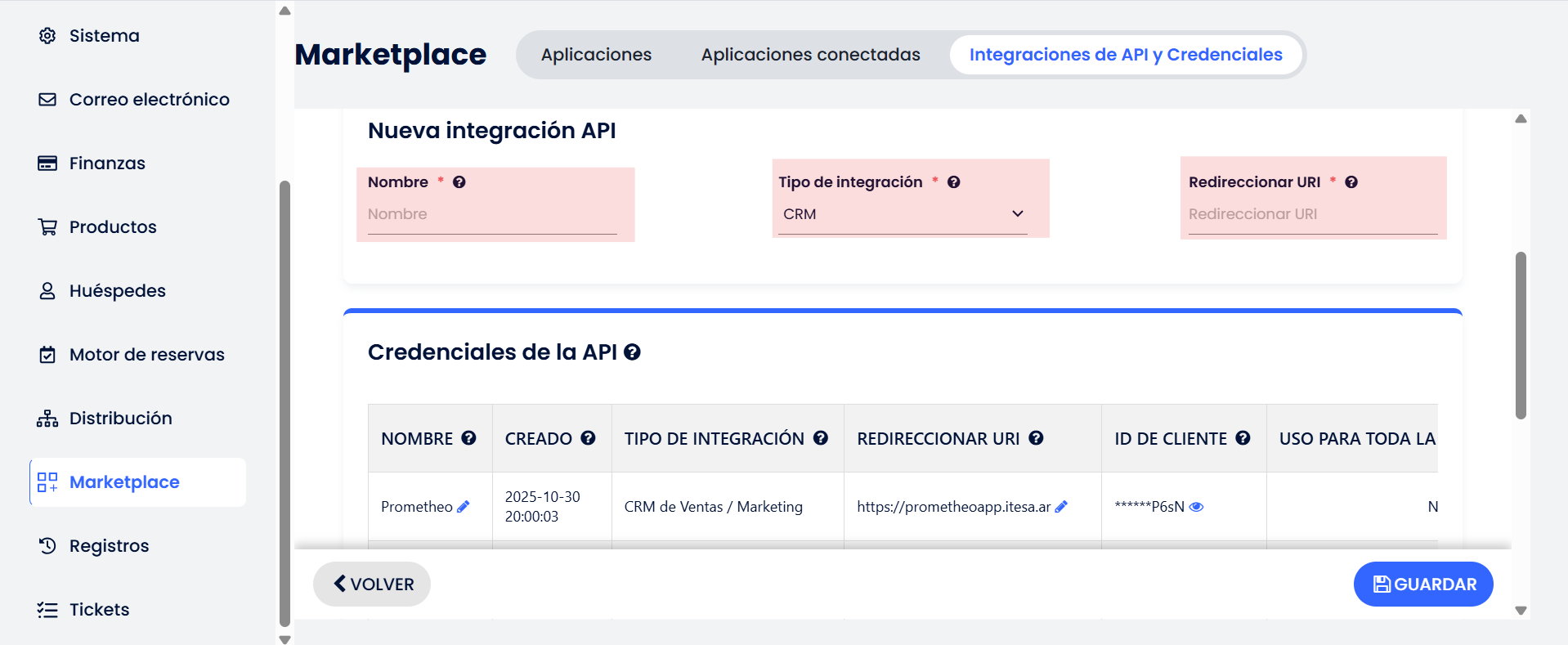Switch to the Aplicaciones tab
Image resolution: width=1568 pixels, height=645 pixels.
(596, 55)
